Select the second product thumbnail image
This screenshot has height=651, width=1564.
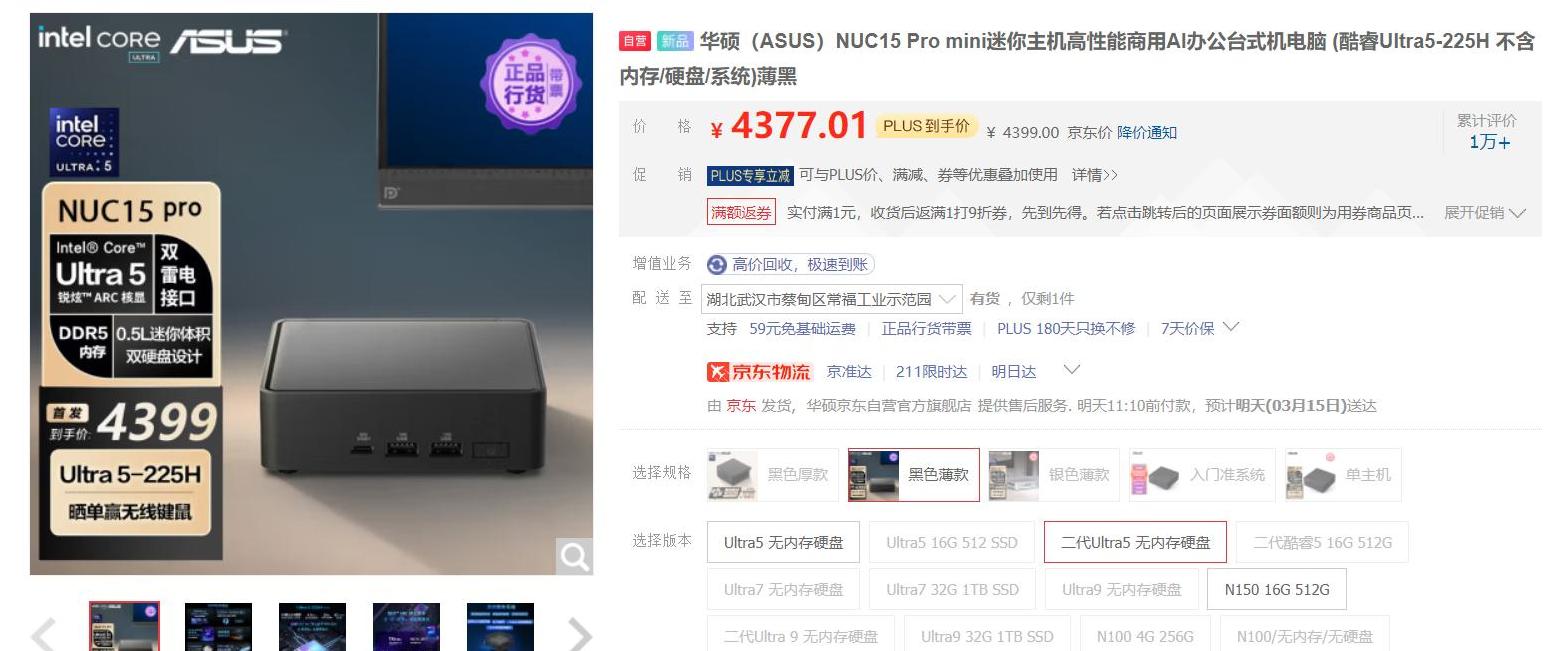(218, 627)
